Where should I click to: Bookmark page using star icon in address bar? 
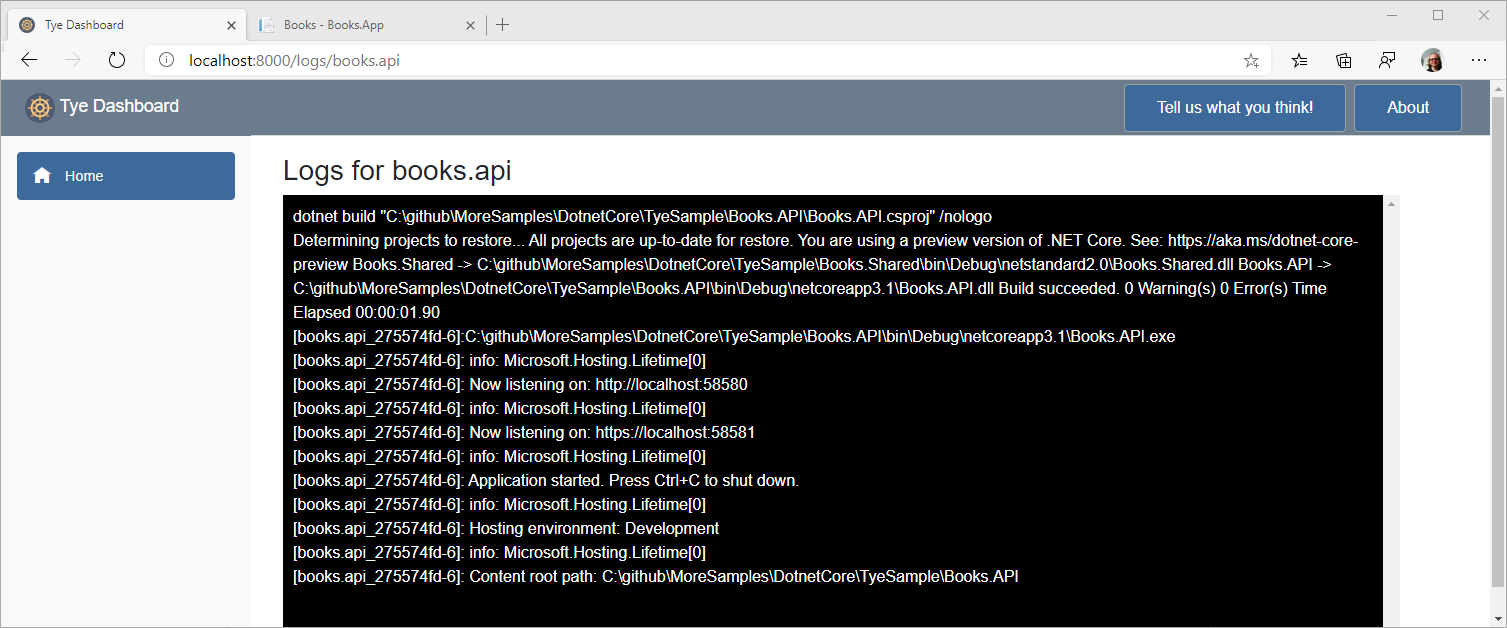pyautogui.click(x=1251, y=61)
